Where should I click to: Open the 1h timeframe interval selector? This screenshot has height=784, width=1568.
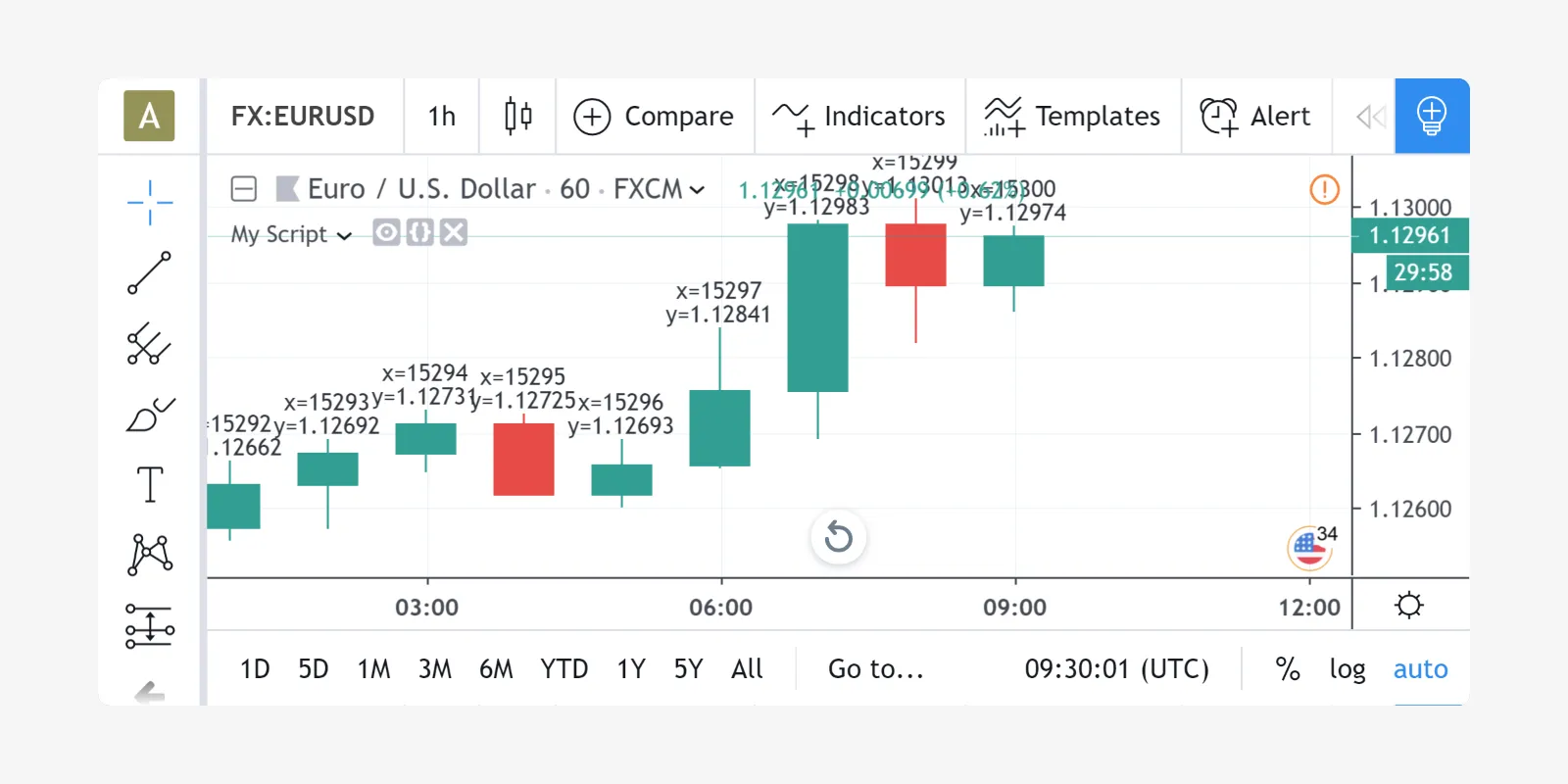(x=441, y=116)
